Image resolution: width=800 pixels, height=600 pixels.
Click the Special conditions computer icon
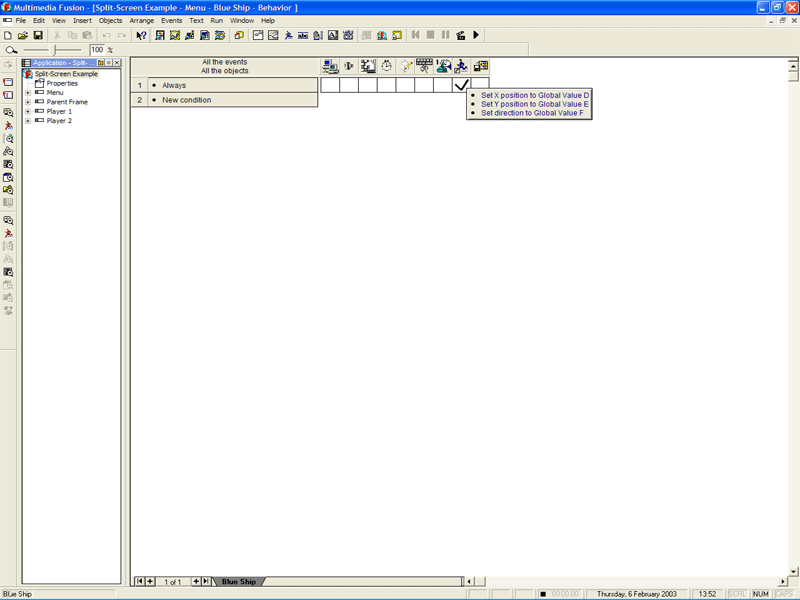[329, 66]
